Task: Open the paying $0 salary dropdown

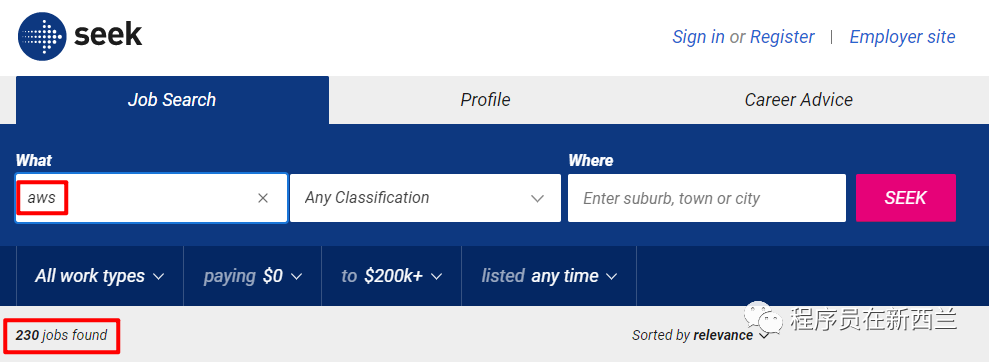Action: pyautogui.click(x=253, y=276)
